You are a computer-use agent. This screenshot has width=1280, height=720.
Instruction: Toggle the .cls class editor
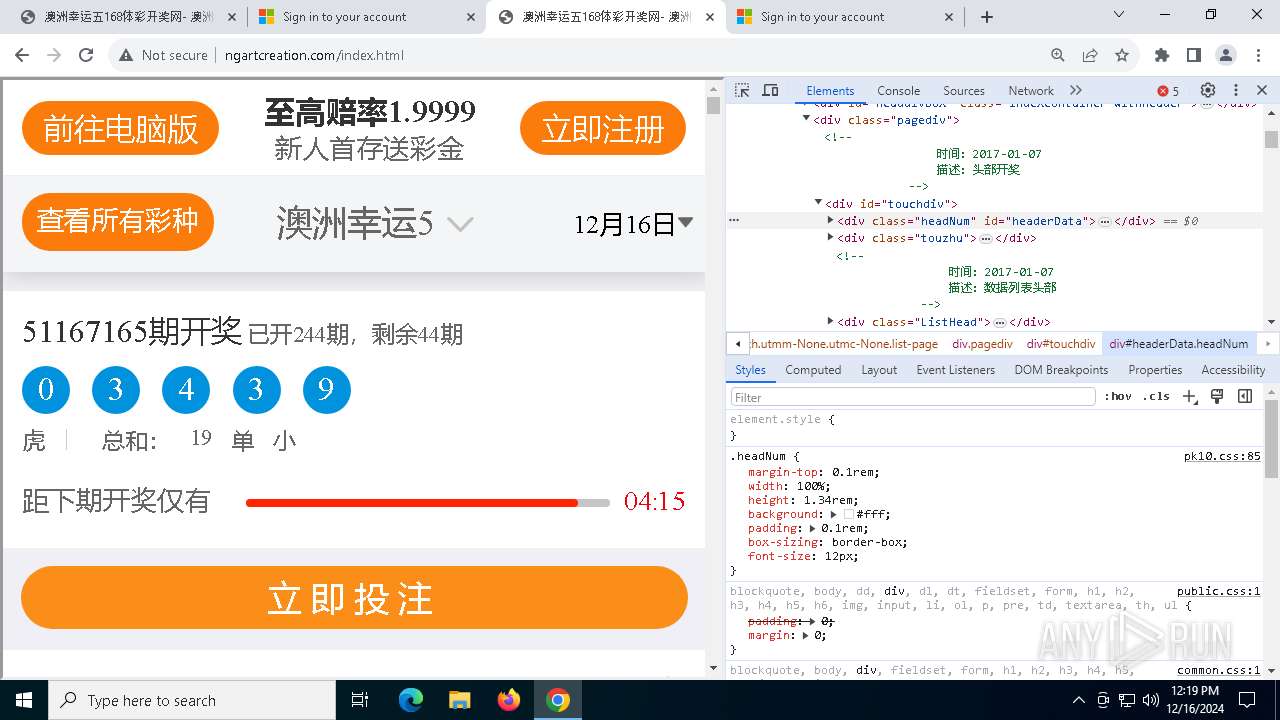click(x=1156, y=397)
